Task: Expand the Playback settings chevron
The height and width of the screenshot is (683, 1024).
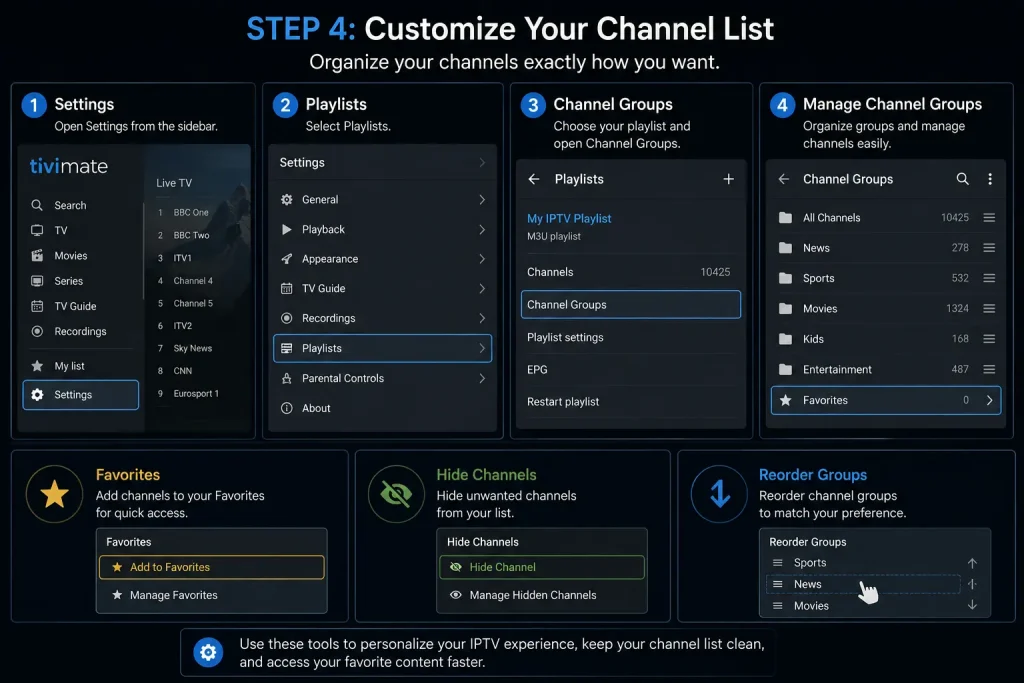Action: pyautogui.click(x=482, y=229)
